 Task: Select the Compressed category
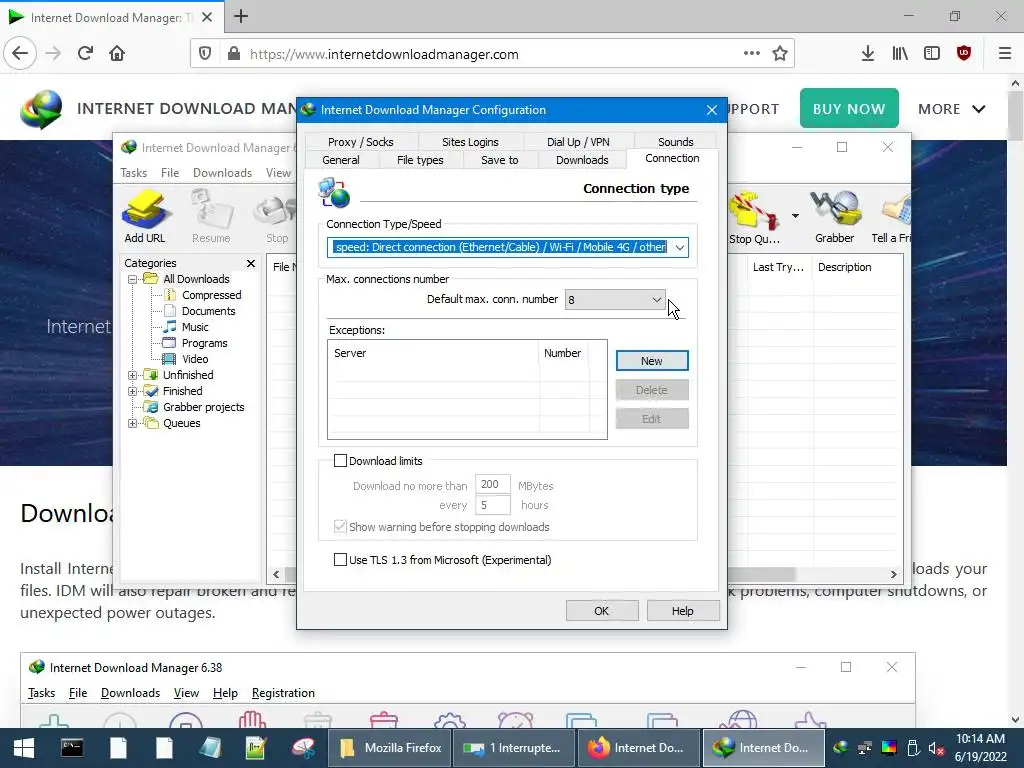(x=211, y=295)
